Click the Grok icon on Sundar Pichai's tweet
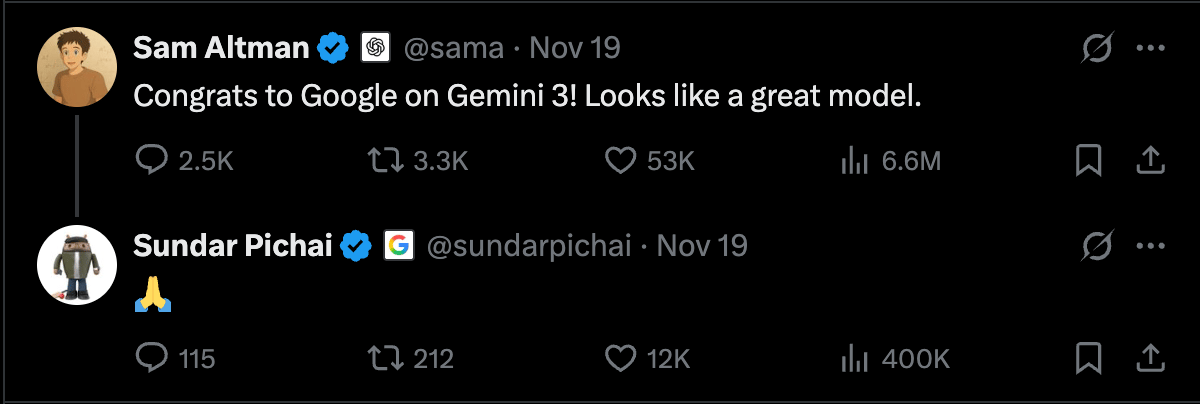 click(1098, 245)
